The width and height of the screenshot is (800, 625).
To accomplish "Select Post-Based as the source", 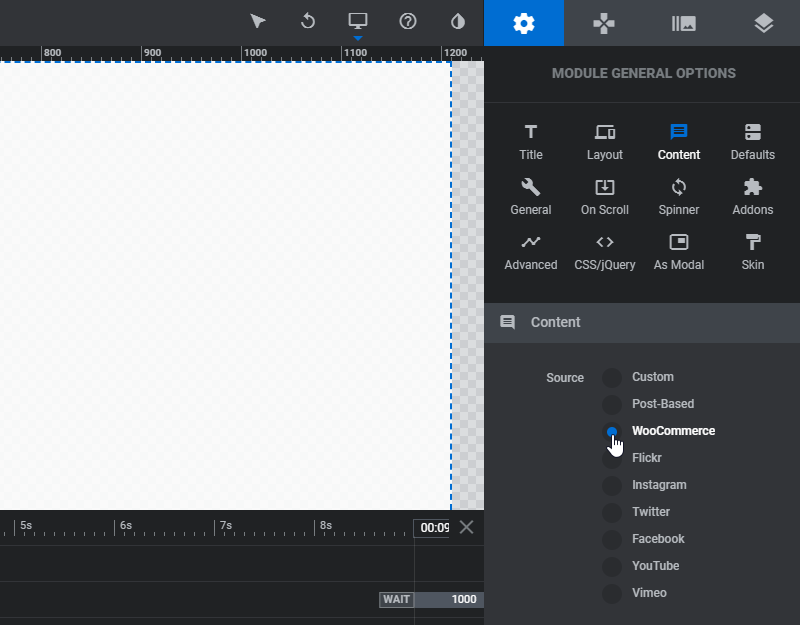I will point(612,405).
